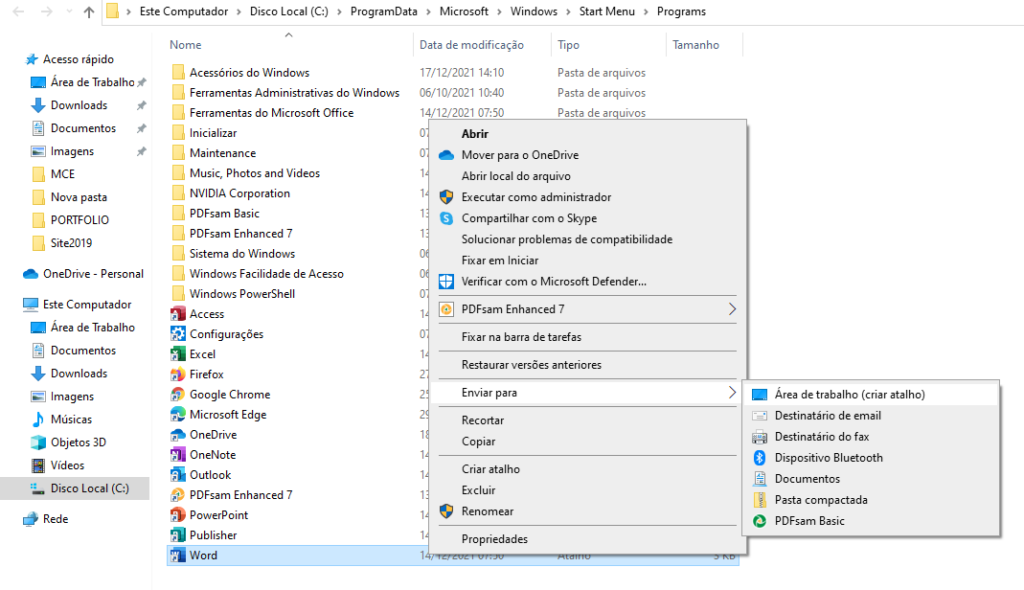Image resolution: width=1024 pixels, height=590 pixels.
Task: Click the Configurações gear icon
Action: (x=178, y=335)
